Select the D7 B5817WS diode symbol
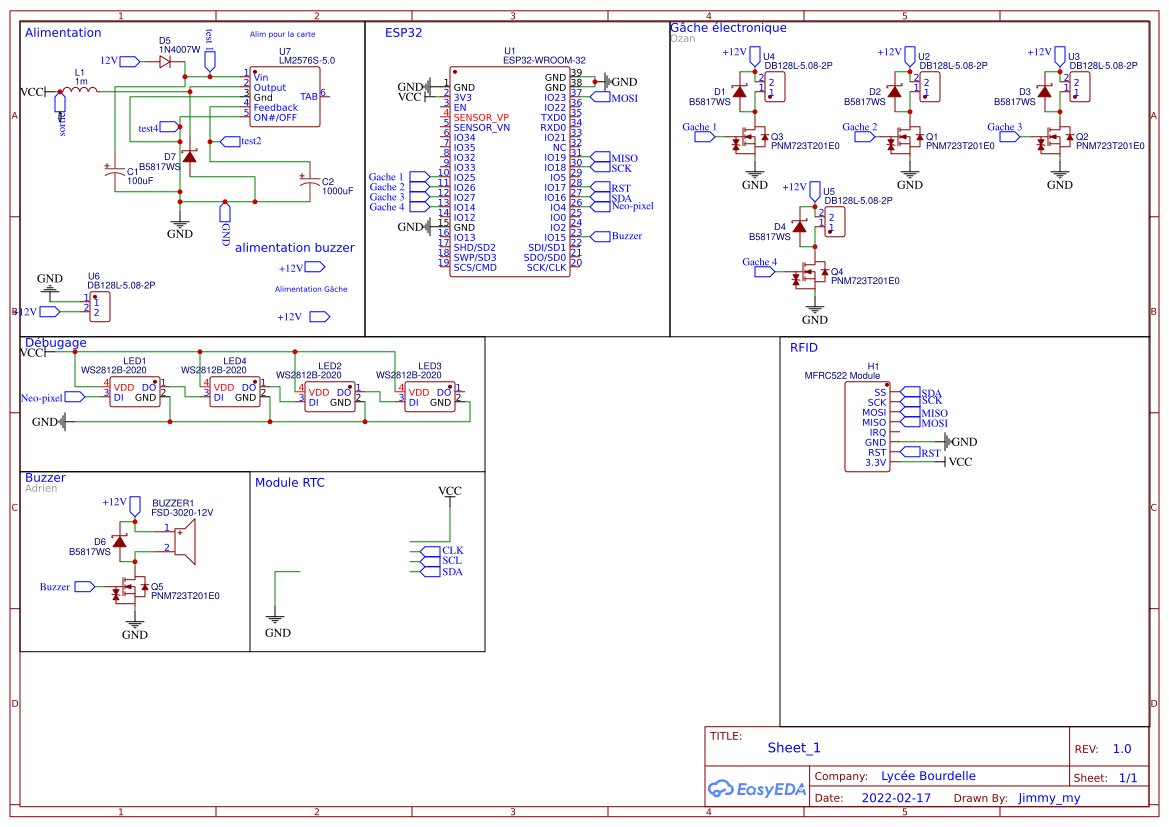The width and height of the screenshot is (1169, 827). (x=189, y=157)
